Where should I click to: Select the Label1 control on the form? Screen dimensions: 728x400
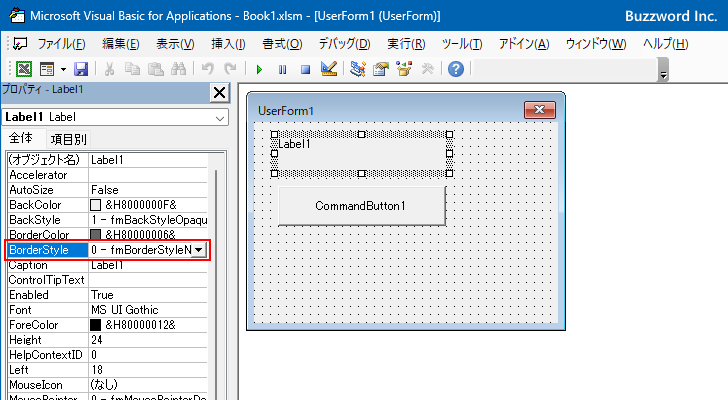[x=362, y=154]
